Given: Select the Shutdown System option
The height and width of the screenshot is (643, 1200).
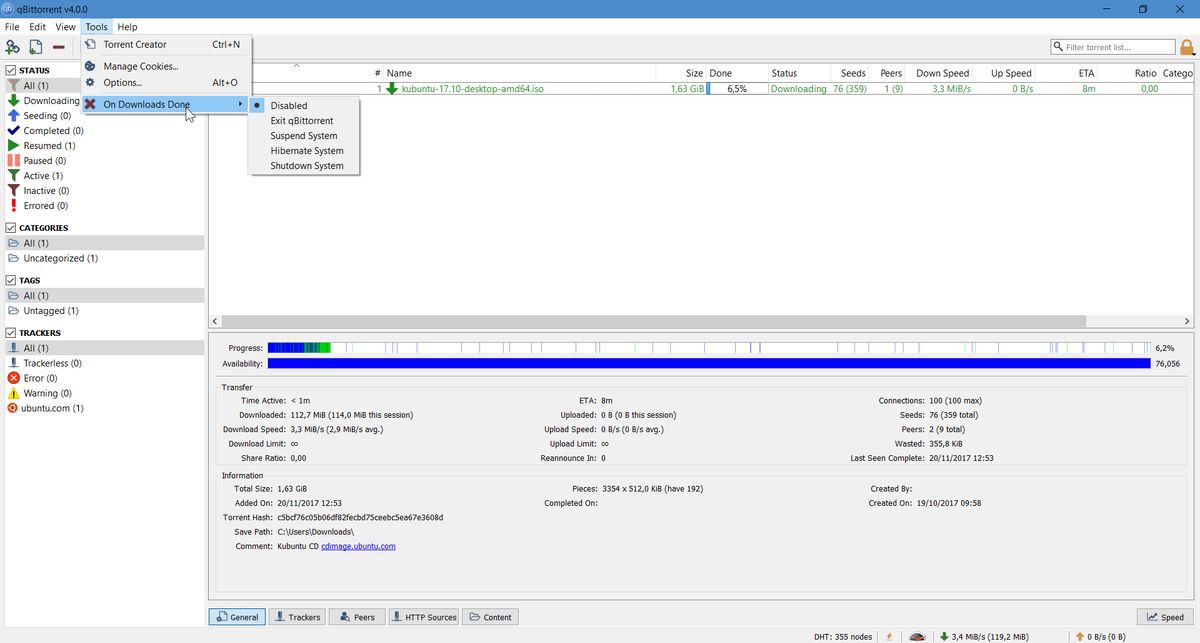Looking at the screenshot, I should (306, 166).
